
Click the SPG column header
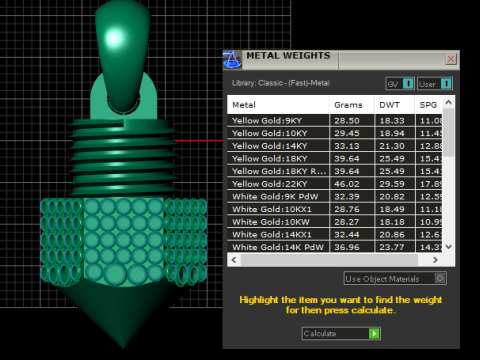coord(428,105)
